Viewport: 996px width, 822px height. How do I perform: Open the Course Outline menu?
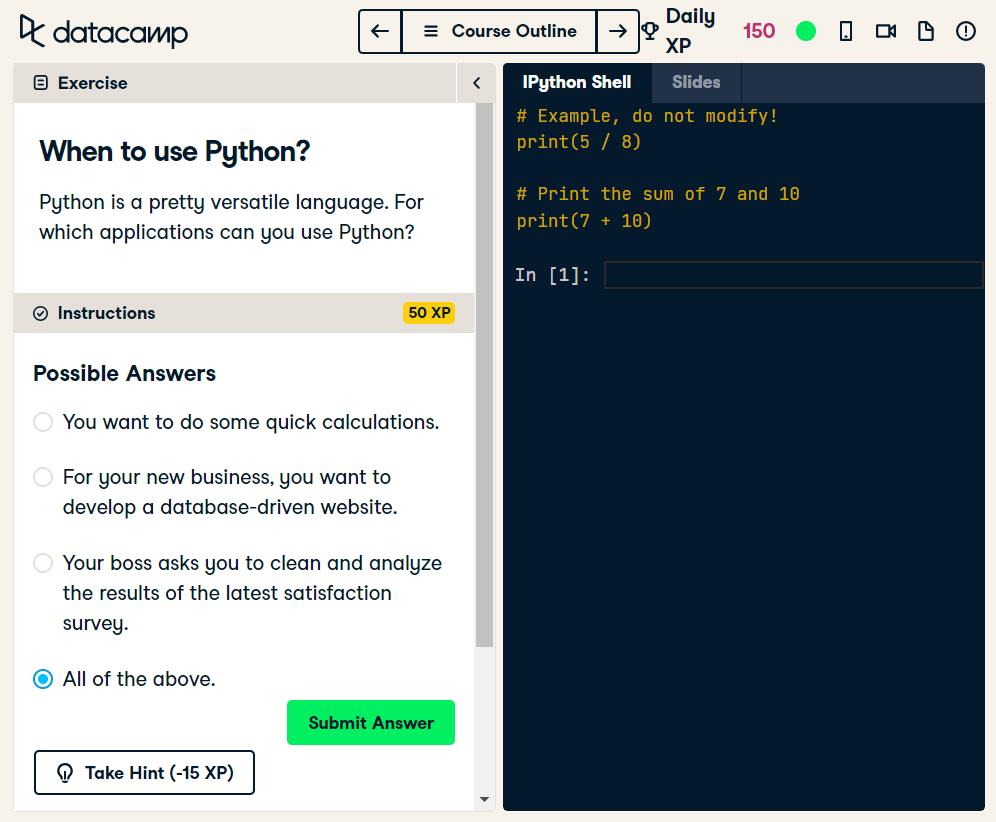pyautogui.click(x=499, y=31)
